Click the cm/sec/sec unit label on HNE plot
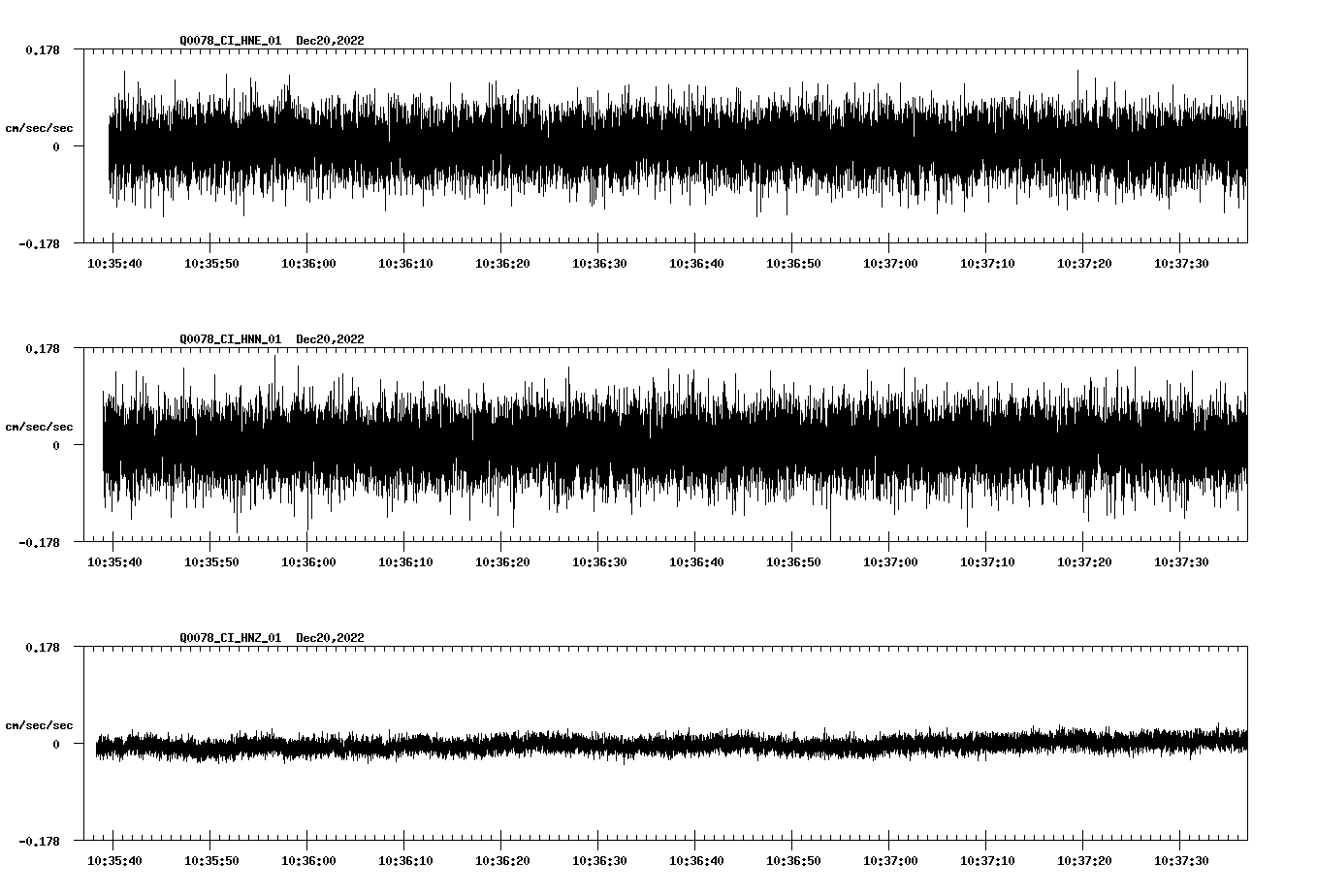 click(x=39, y=128)
